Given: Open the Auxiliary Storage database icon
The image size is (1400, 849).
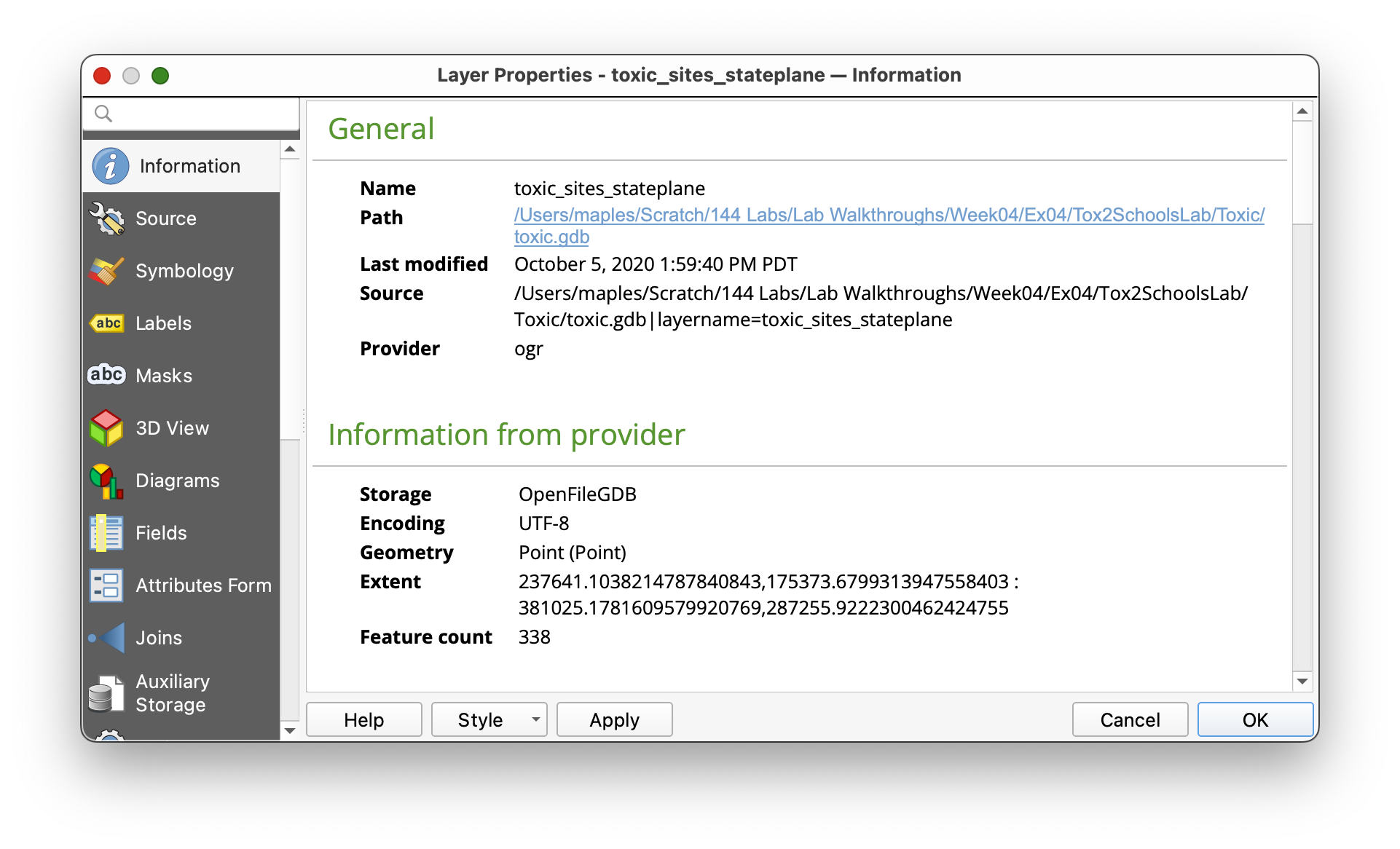Looking at the screenshot, I should tap(107, 693).
